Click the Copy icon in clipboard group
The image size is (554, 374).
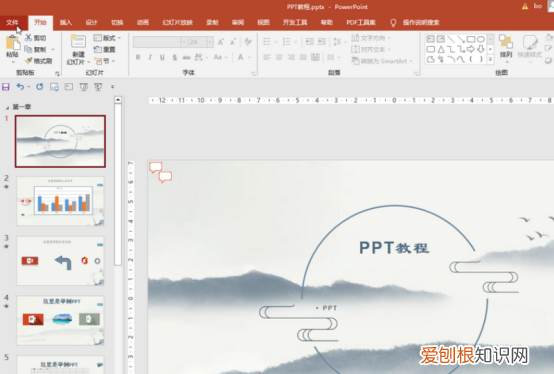tap(28, 49)
